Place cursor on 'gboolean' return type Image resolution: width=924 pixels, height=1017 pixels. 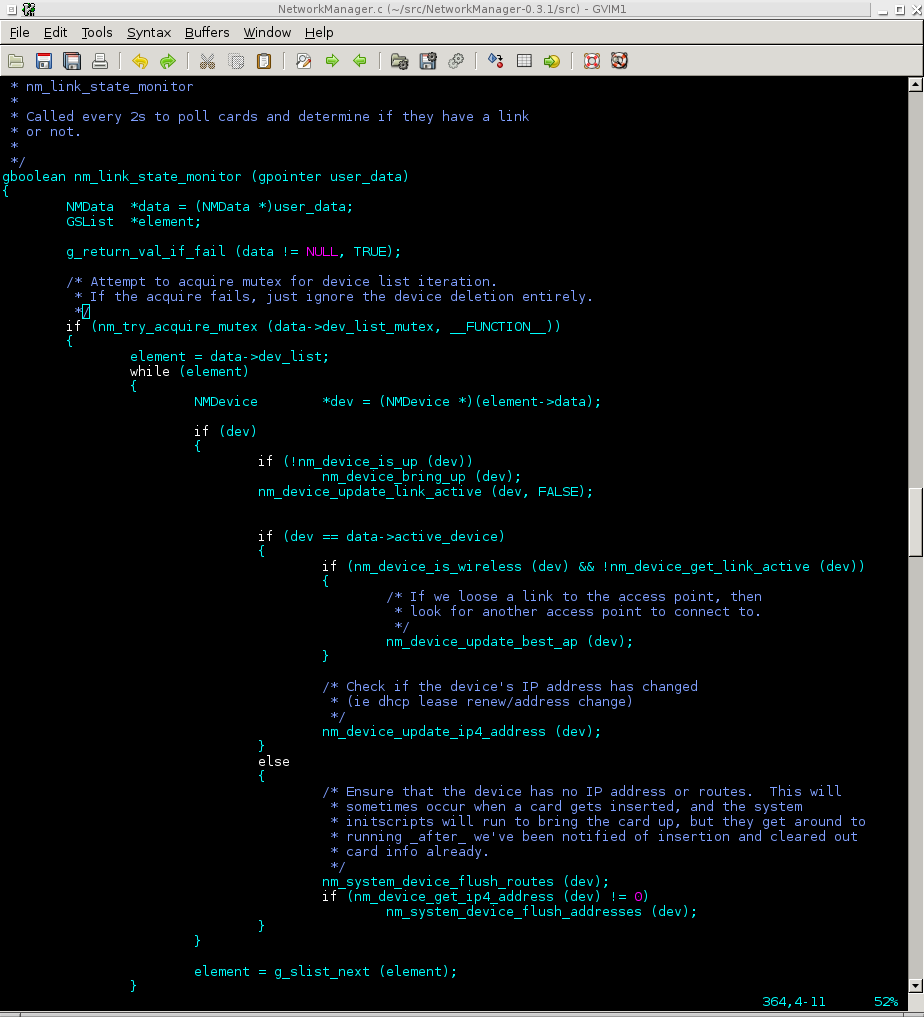pos(34,176)
